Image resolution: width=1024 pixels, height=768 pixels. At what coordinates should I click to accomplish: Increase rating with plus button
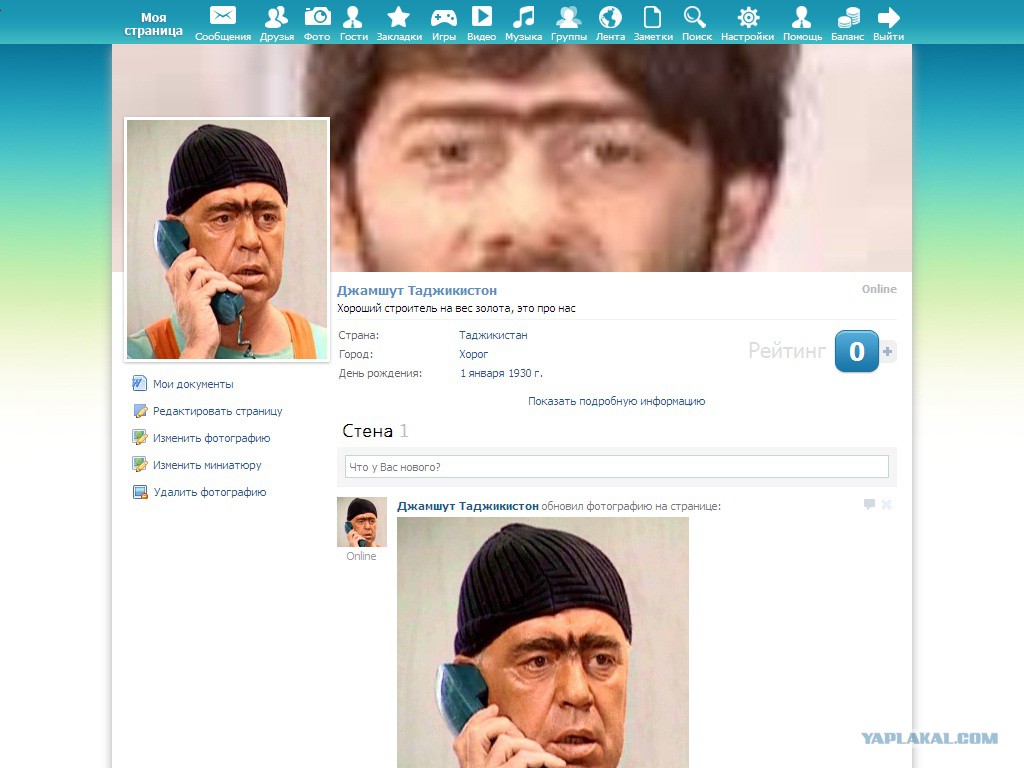[888, 351]
